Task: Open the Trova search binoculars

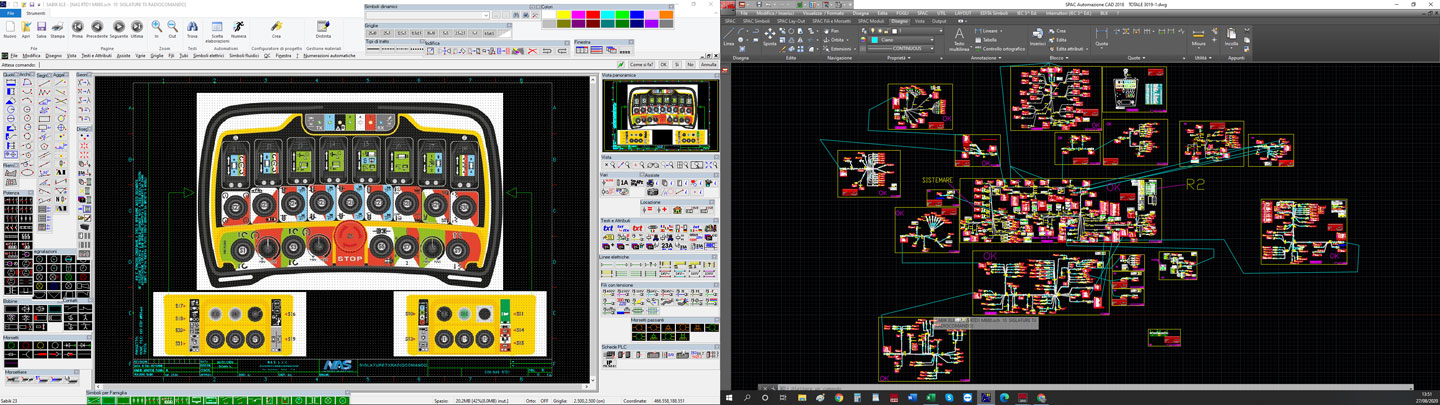Action: [192, 28]
